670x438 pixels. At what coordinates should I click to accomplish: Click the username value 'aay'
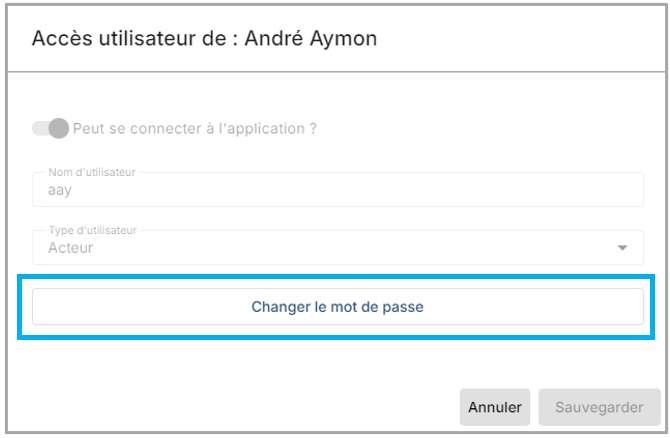point(59,190)
